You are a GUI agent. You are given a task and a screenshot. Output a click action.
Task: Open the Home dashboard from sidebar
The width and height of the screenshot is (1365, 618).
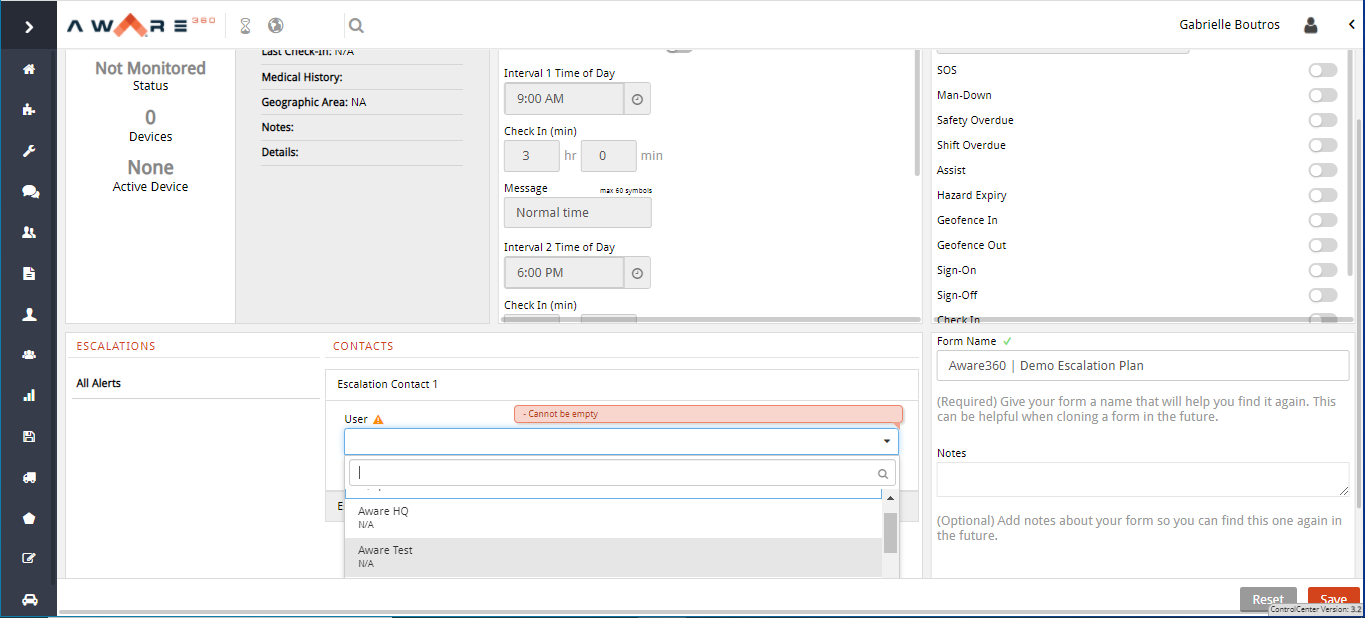[28, 68]
